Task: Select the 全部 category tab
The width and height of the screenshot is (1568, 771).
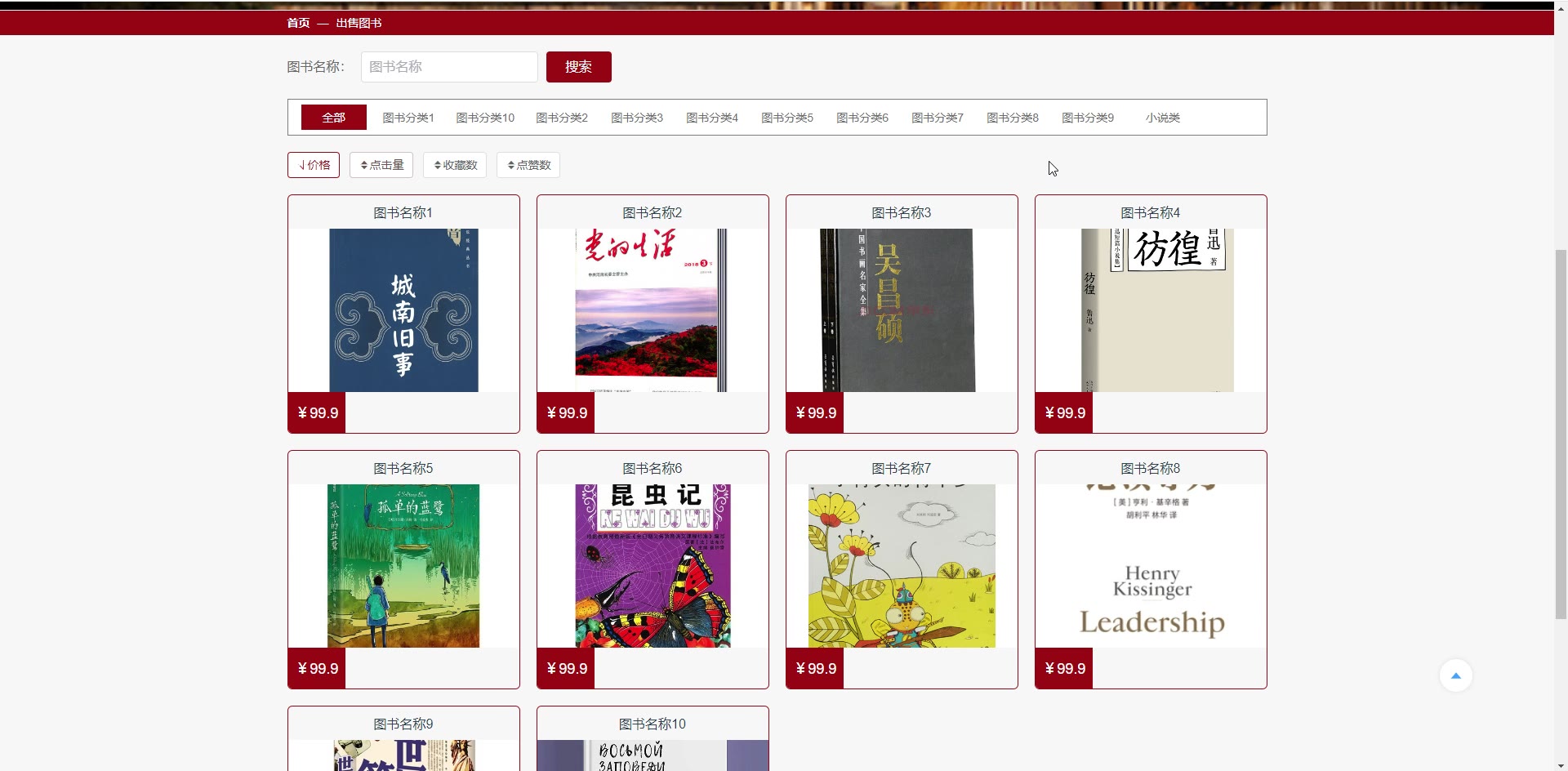Action: (x=334, y=118)
